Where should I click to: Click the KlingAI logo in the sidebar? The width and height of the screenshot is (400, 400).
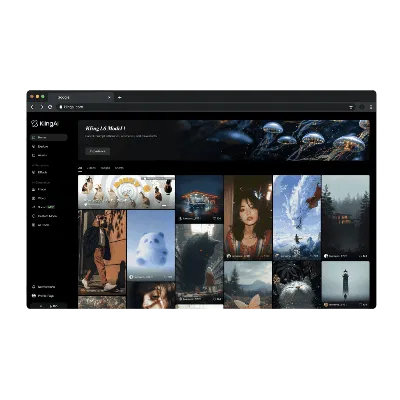(x=45, y=124)
